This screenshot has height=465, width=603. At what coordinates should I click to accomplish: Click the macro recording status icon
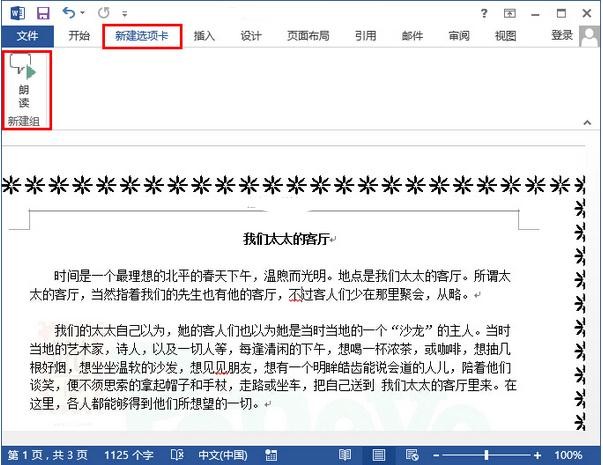(x=271, y=455)
